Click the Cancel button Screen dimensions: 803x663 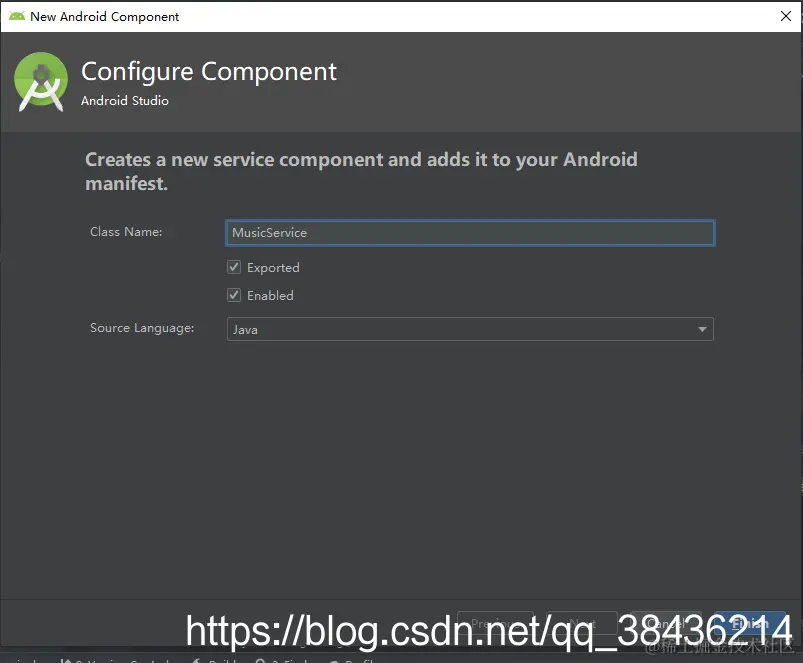666,623
